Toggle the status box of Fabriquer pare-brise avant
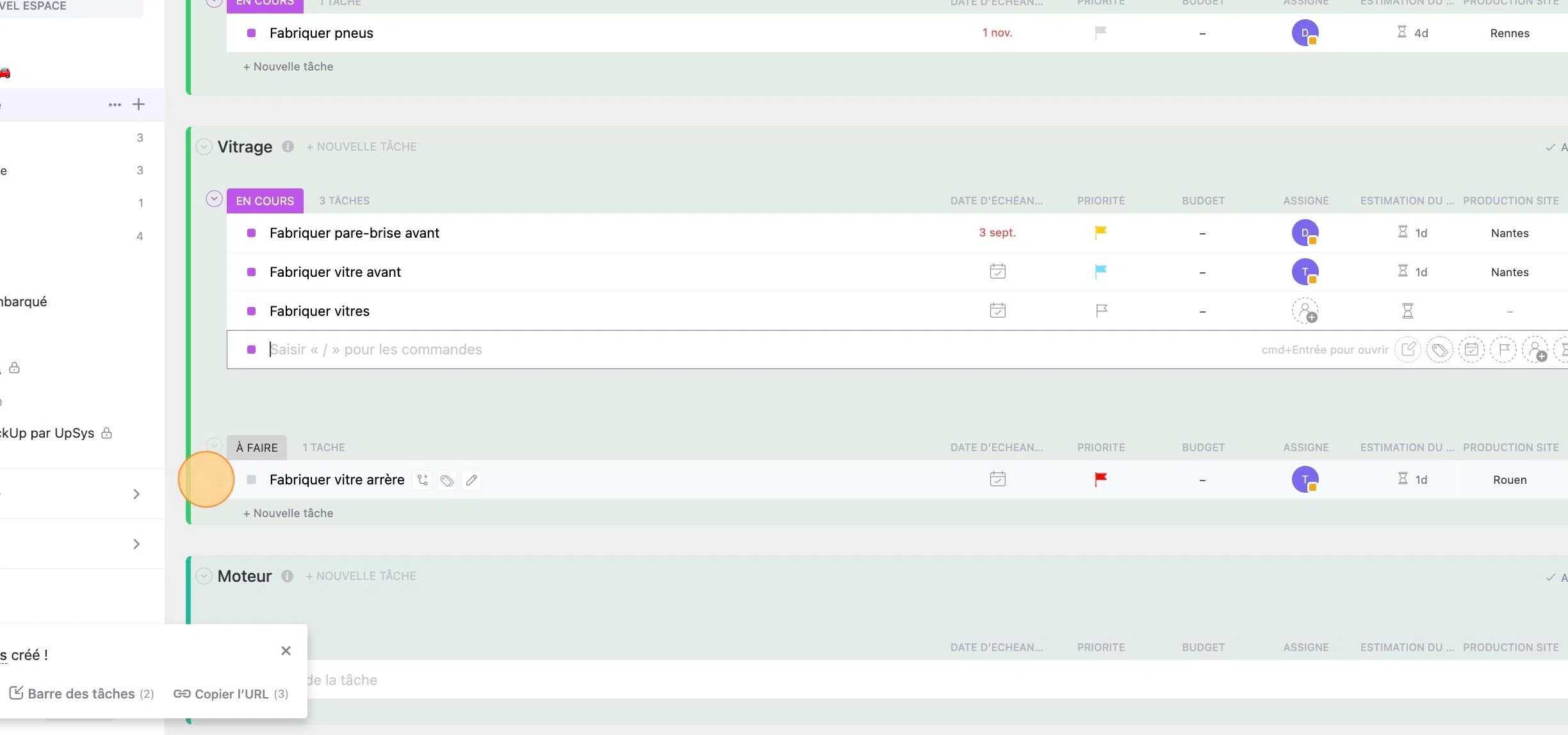This screenshot has height=735, width=1568. coord(252,233)
